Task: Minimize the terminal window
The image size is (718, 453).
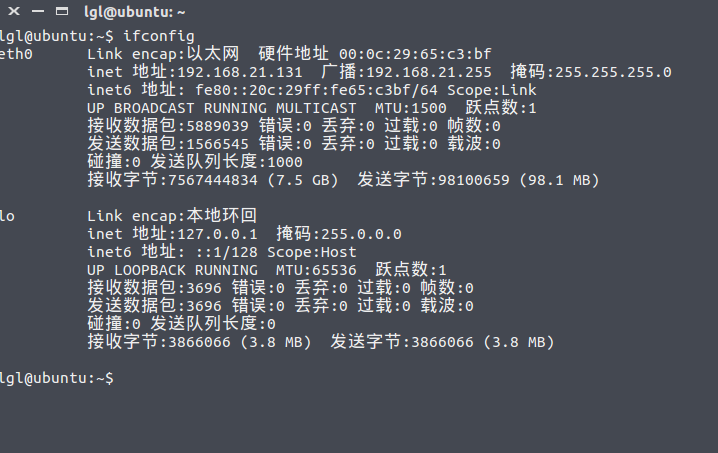Action: coord(36,12)
